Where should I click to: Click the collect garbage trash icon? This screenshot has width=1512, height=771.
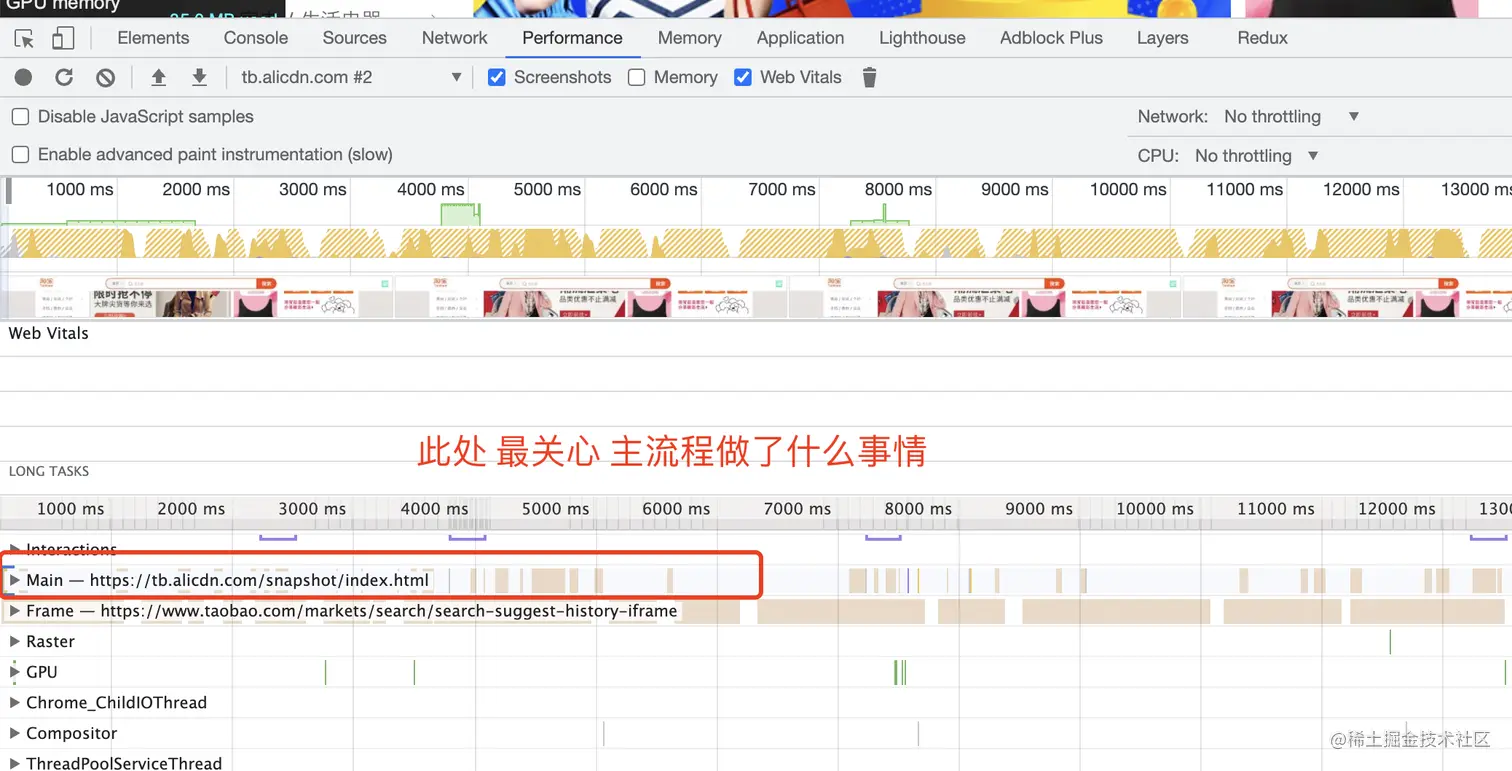pyautogui.click(x=869, y=77)
